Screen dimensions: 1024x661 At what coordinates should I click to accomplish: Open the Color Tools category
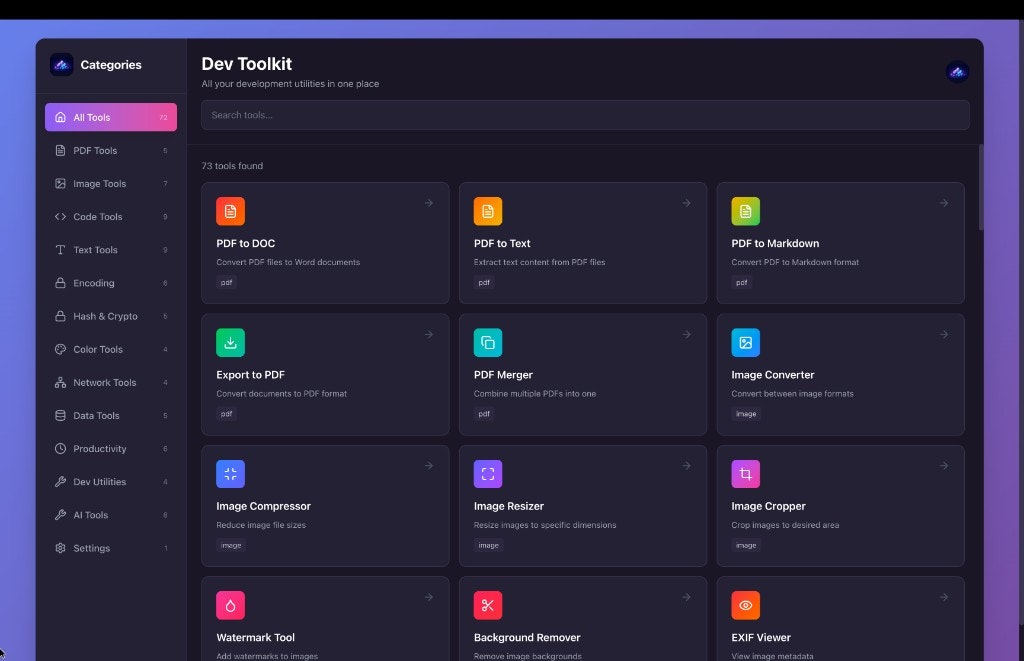tap(111, 349)
